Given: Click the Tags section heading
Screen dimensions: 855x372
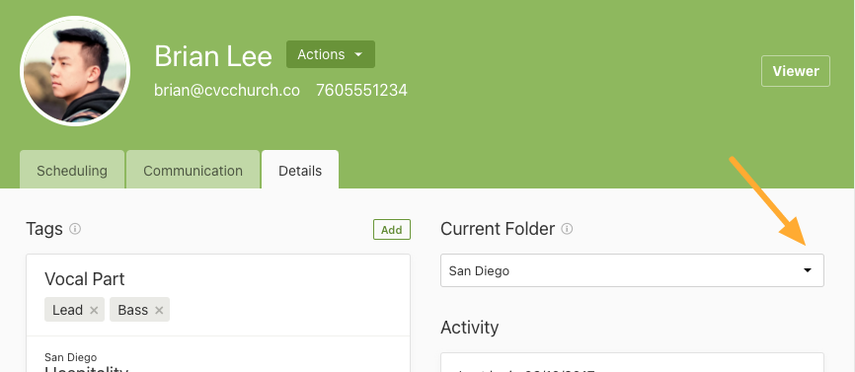Looking at the screenshot, I should [44, 229].
